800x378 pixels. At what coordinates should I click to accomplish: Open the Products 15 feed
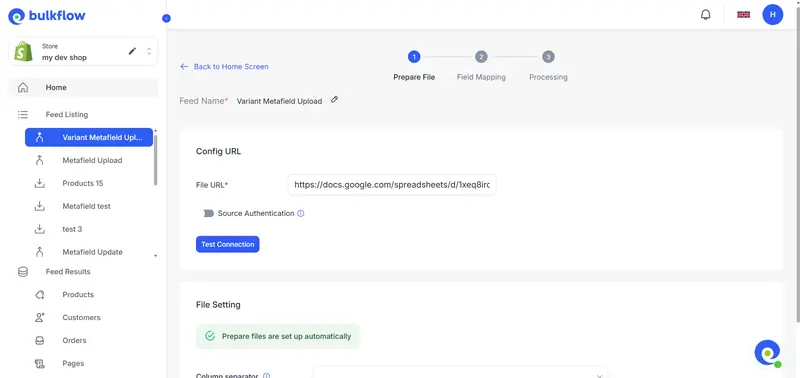coord(83,183)
